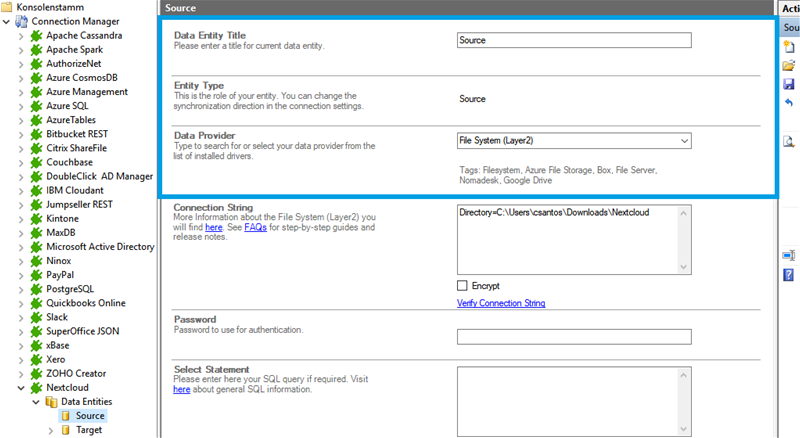Viewport: 800px width, 438px height.
Task: Expand the PostgreSQL connection node
Action: [22, 288]
